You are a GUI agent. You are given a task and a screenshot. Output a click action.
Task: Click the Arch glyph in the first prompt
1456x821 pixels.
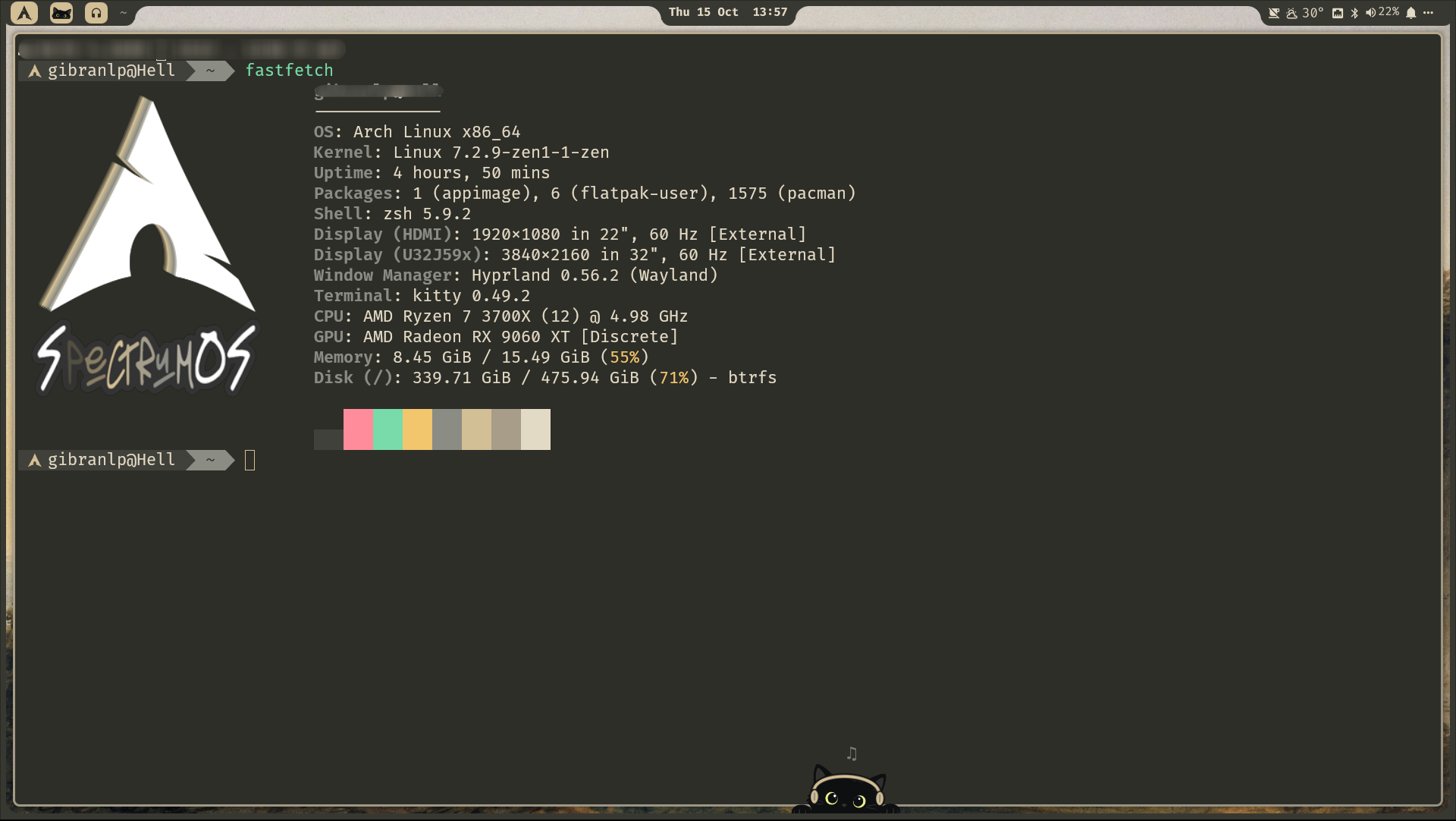click(34, 71)
